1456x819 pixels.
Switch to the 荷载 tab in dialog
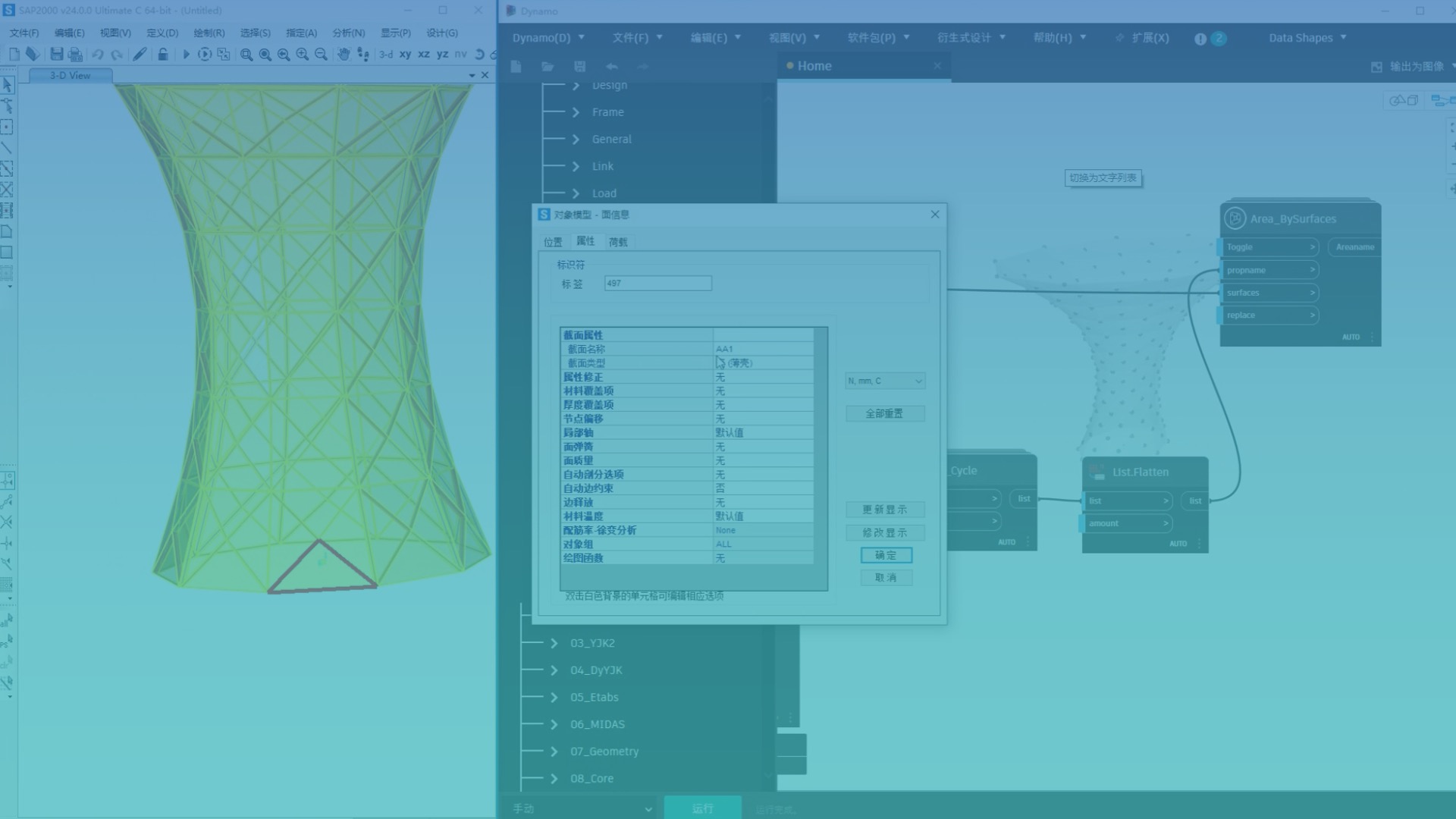(x=618, y=242)
